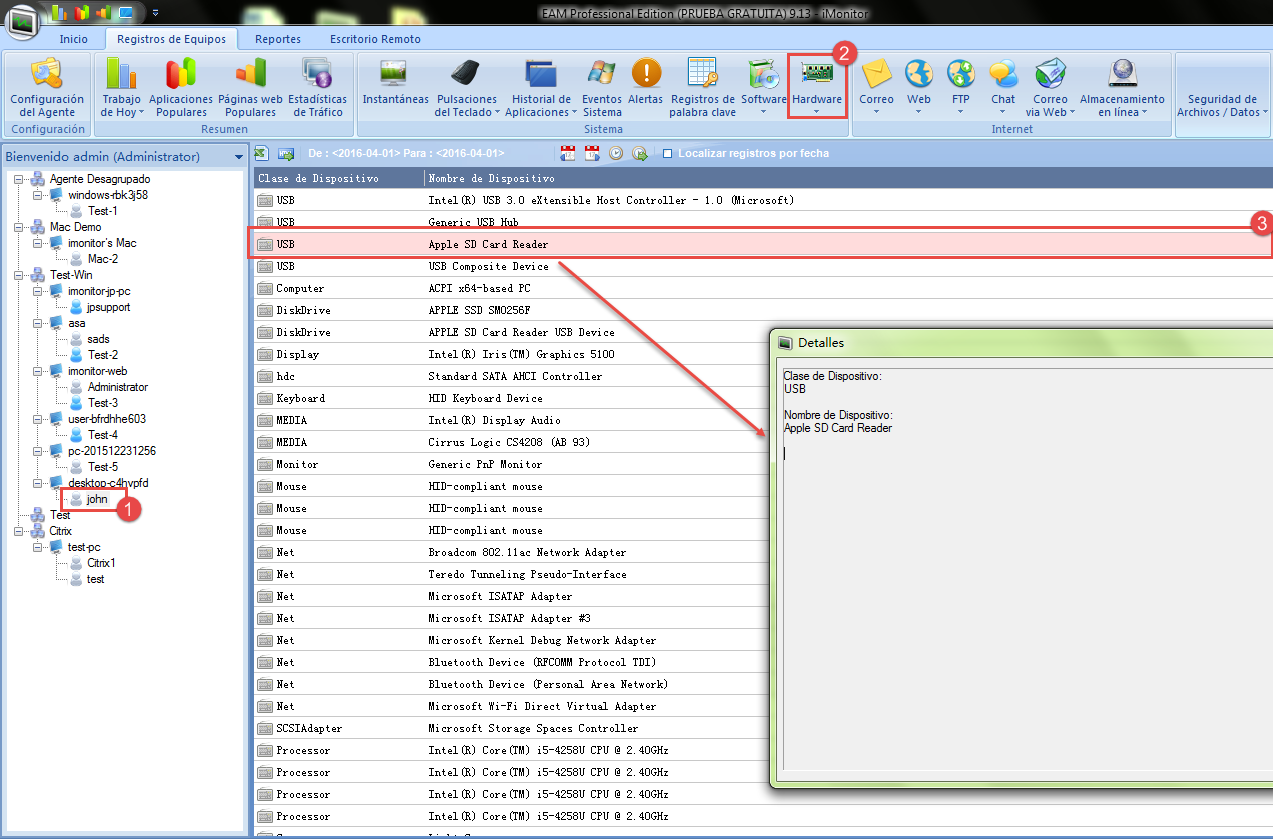
Task: Open the Correo dropdown
Action: pyautogui.click(x=876, y=88)
